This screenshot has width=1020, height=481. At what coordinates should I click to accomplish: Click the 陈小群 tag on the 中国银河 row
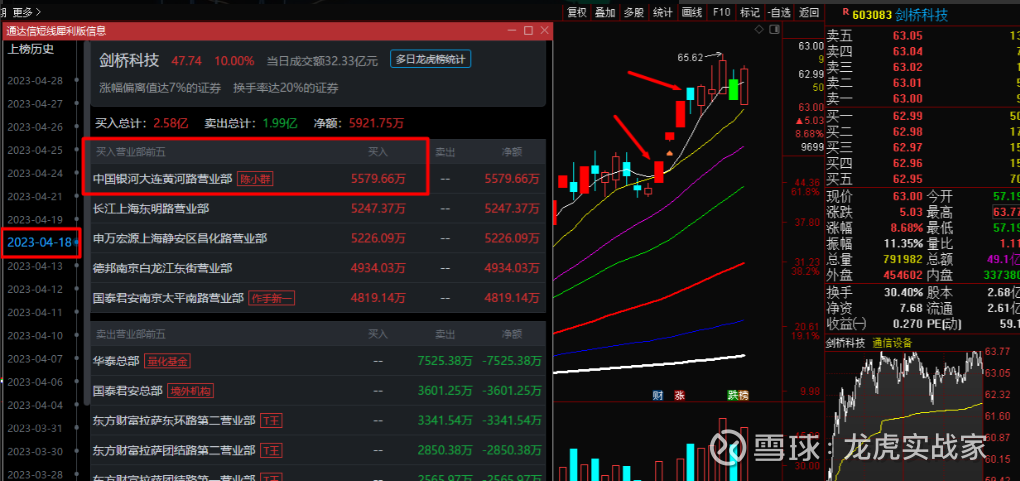pyautogui.click(x=255, y=179)
